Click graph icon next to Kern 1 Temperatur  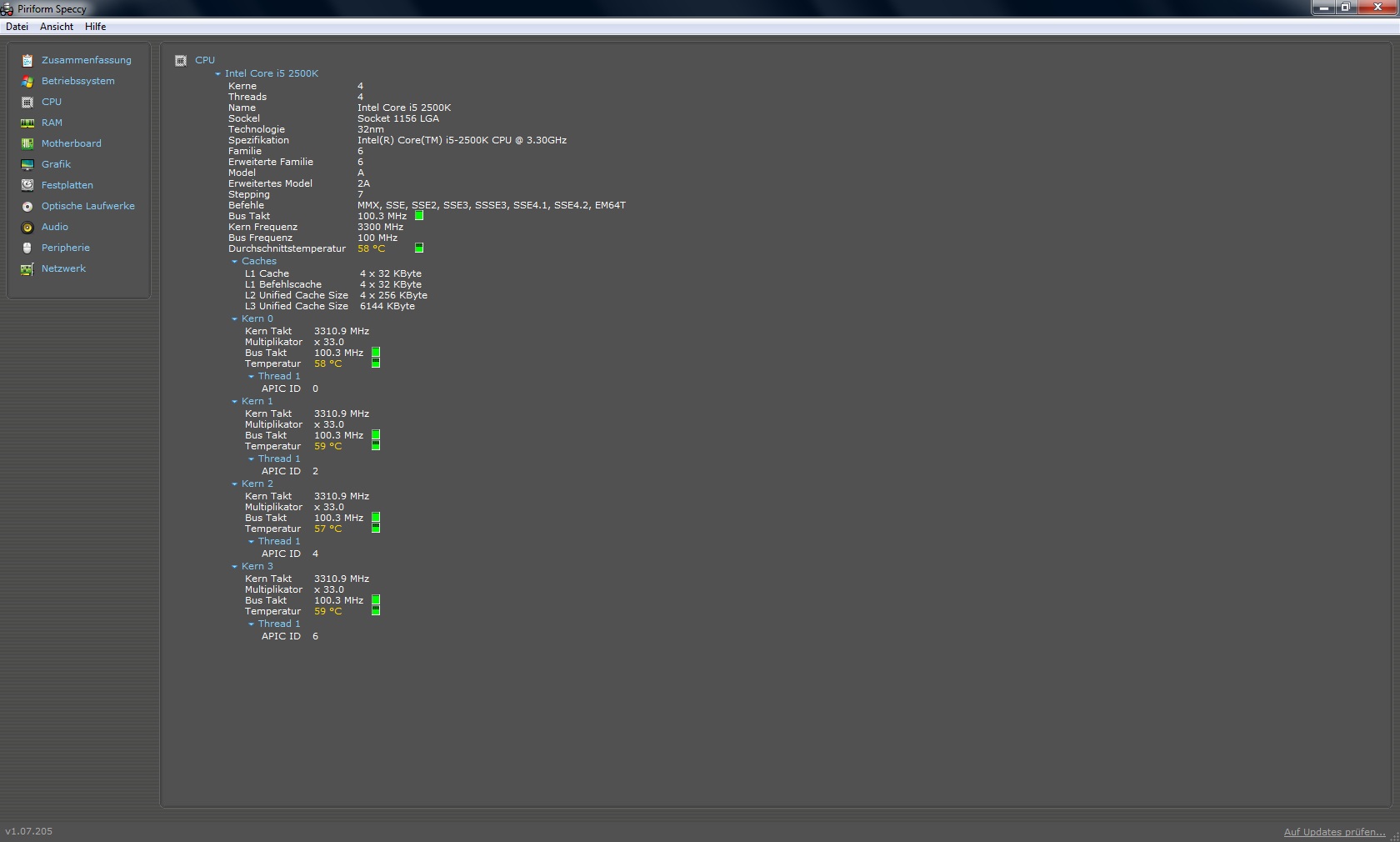376,445
